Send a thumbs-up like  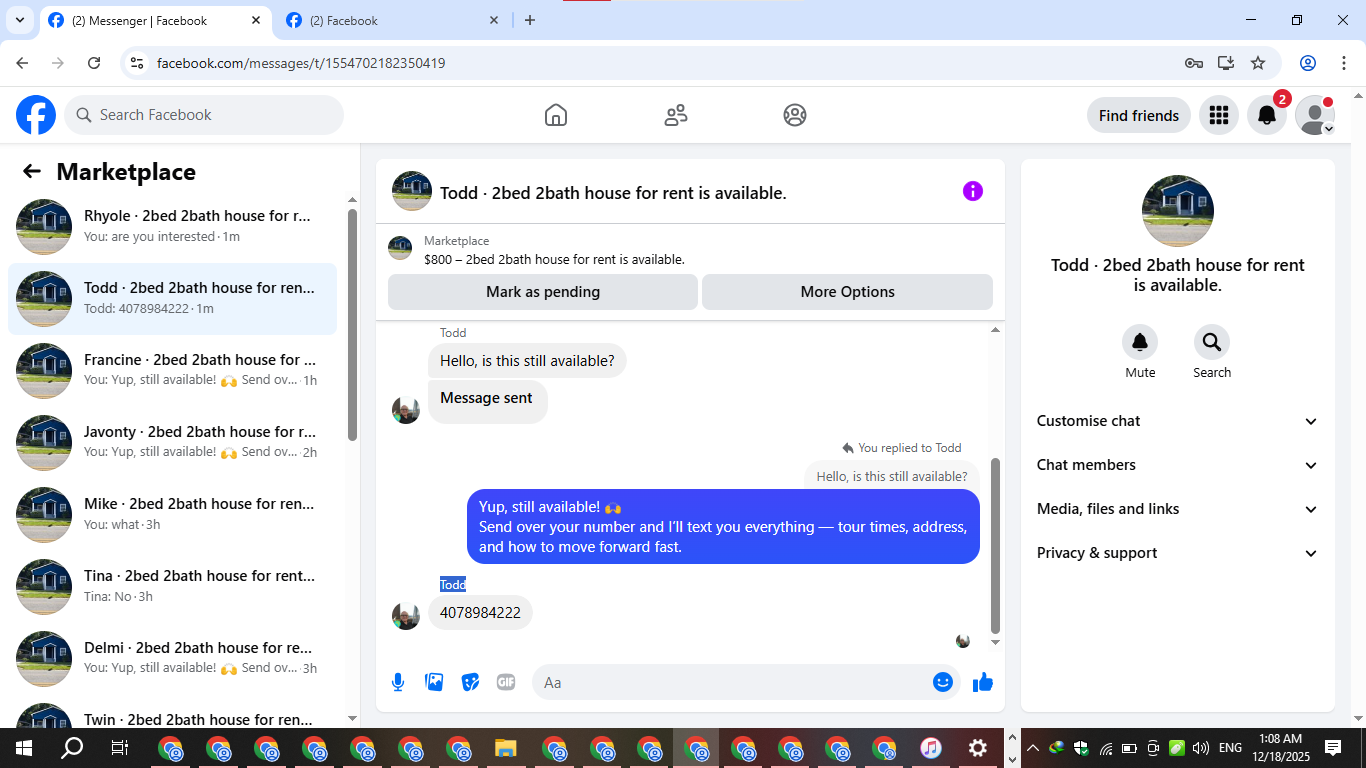pos(983,682)
